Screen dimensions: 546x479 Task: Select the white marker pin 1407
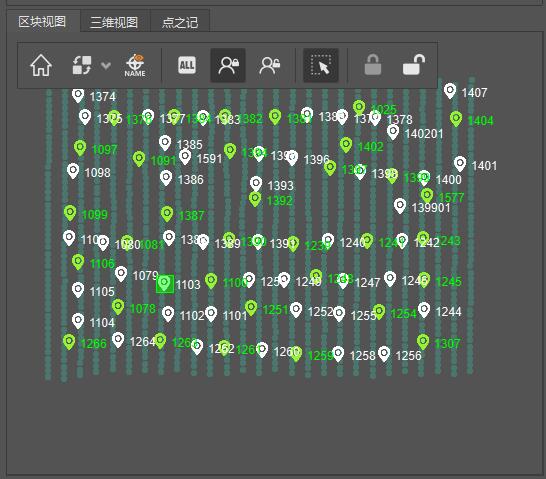tap(450, 91)
